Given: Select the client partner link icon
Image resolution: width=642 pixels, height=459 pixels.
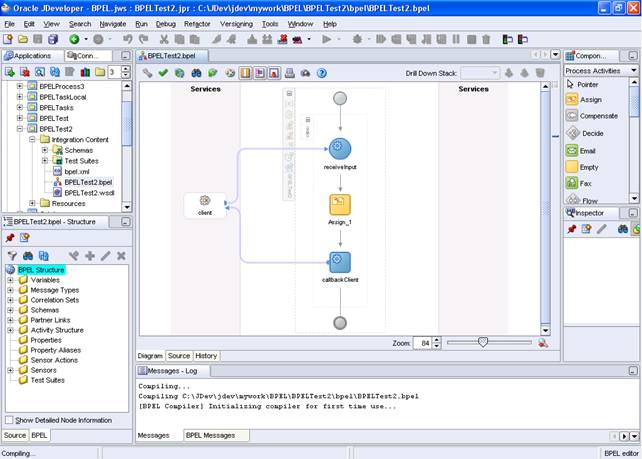Looking at the screenshot, I should coord(205,201).
